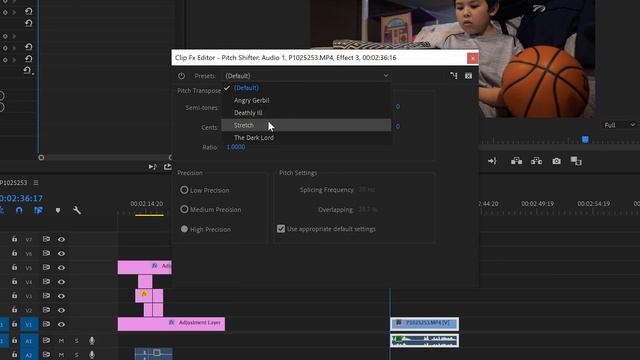Toggle V1 track targeting button
Image resolution: width=640 pixels, height=360 pixels.
(29, 324)
